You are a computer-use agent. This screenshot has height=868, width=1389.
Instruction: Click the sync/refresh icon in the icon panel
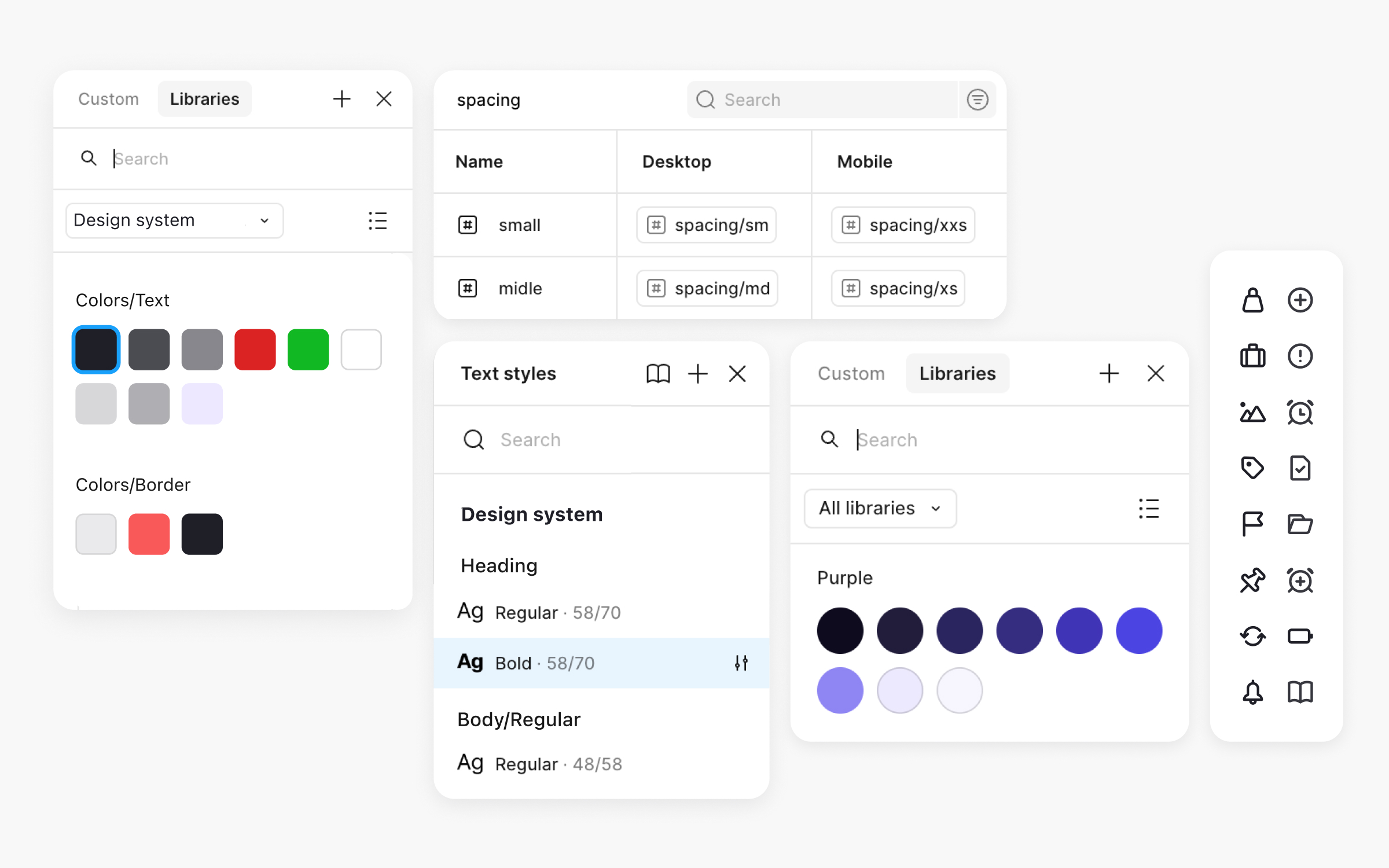click(1252, 636)
